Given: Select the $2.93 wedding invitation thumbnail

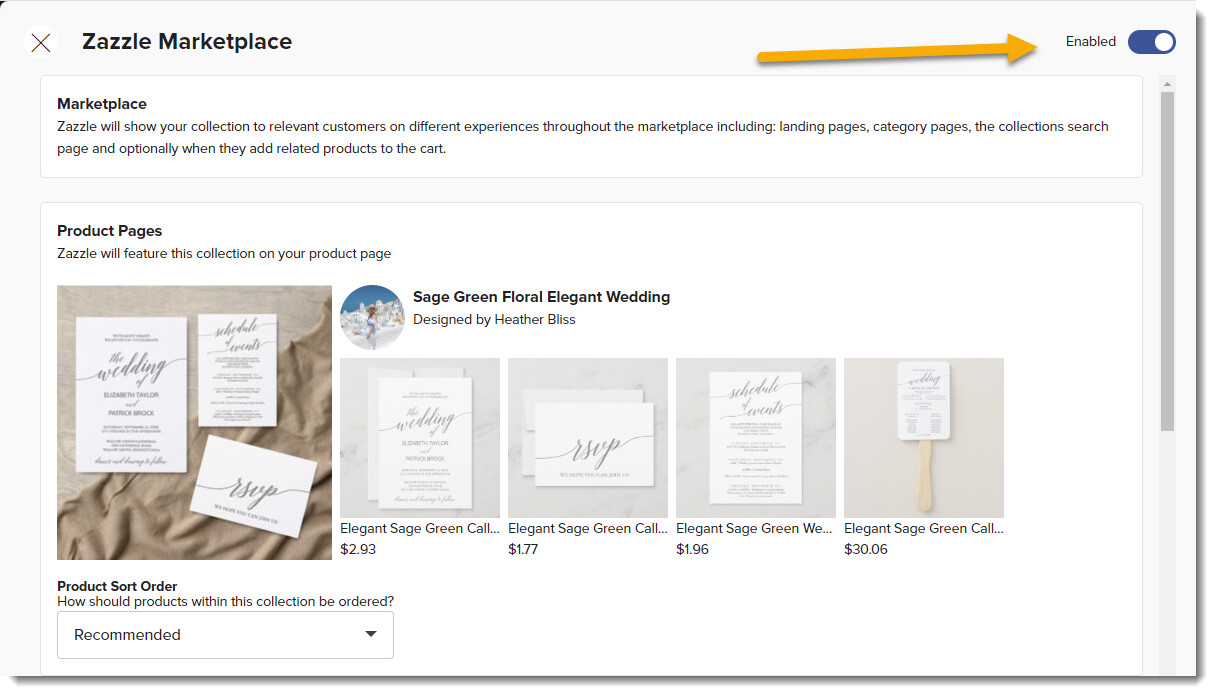Looking at the screenshot, I should [x=420, y=438].
